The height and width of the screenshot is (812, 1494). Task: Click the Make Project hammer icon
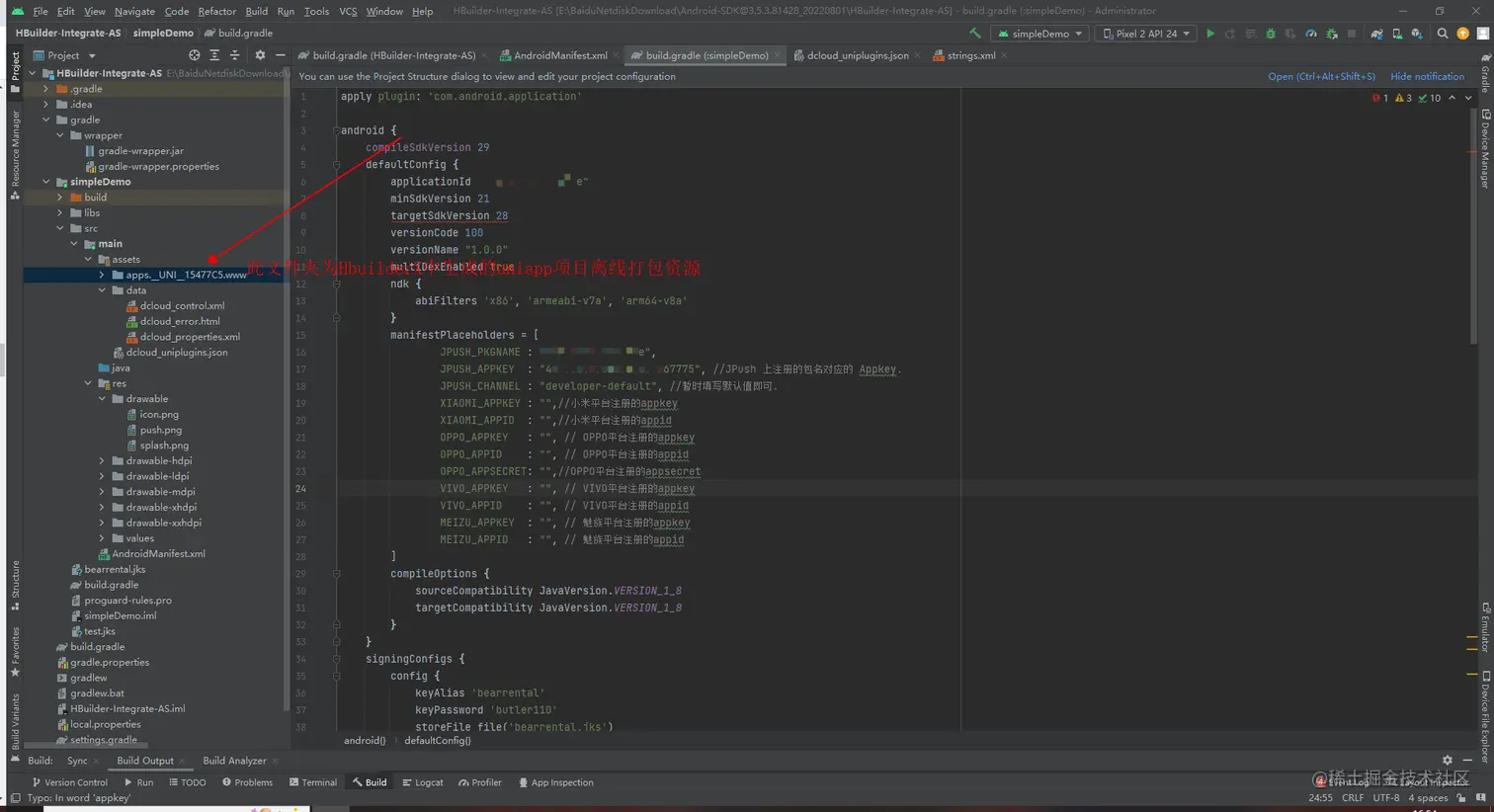pyautogui.click(x=975, y=34)
